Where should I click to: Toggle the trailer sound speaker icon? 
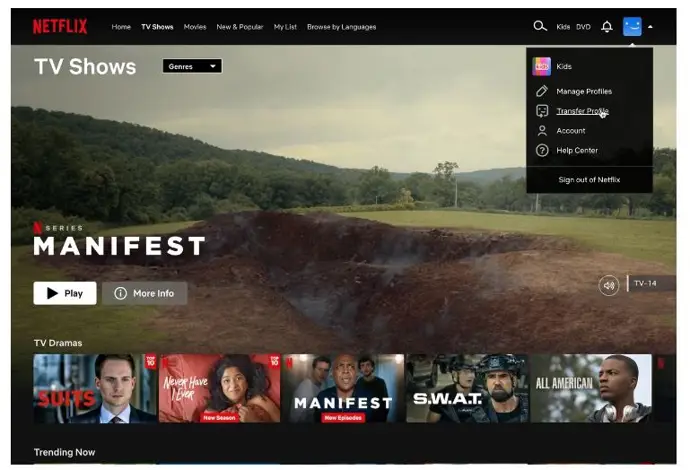[x=609, y=286]
